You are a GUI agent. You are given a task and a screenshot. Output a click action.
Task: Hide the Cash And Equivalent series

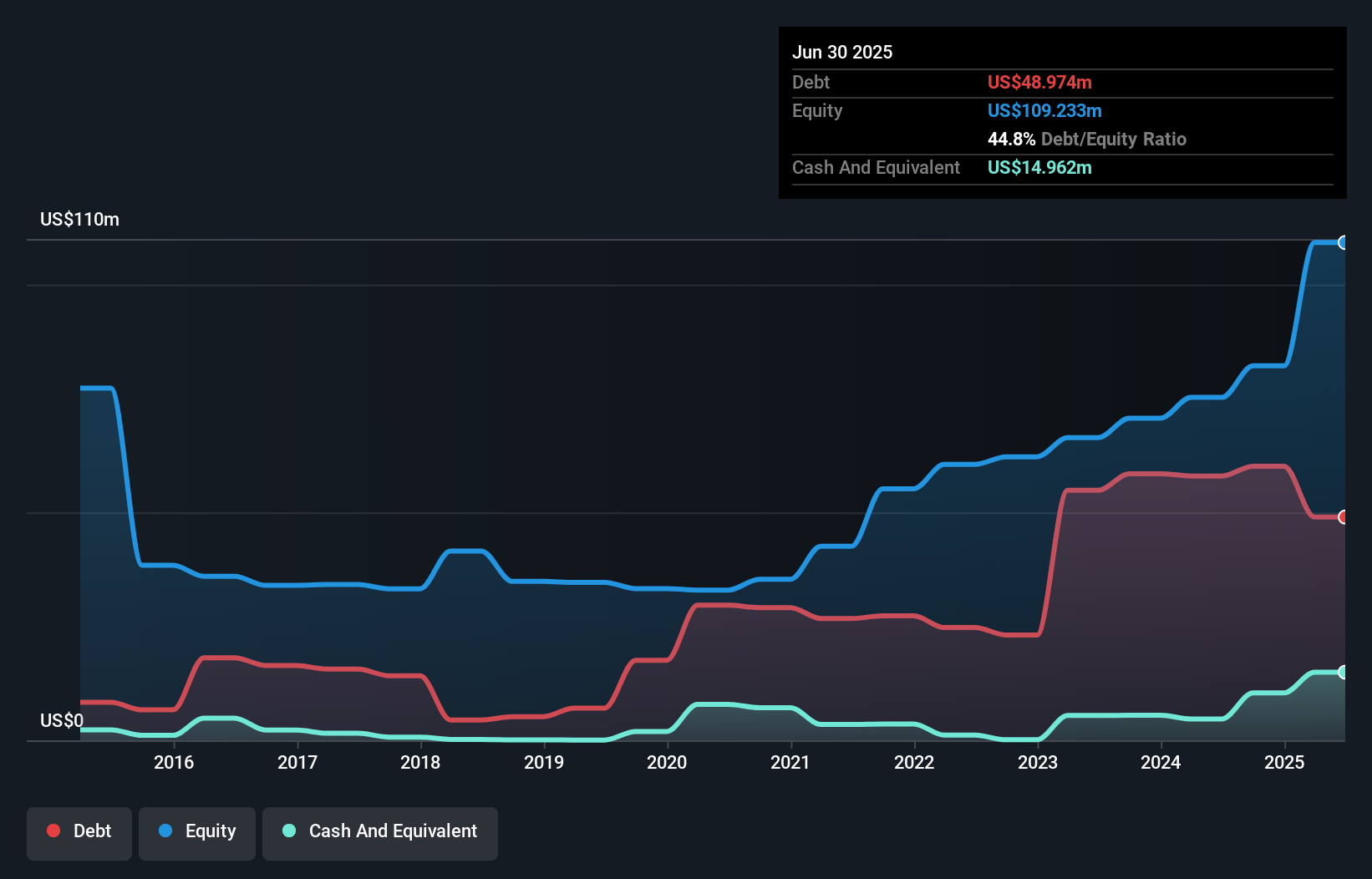coord(380,831)
